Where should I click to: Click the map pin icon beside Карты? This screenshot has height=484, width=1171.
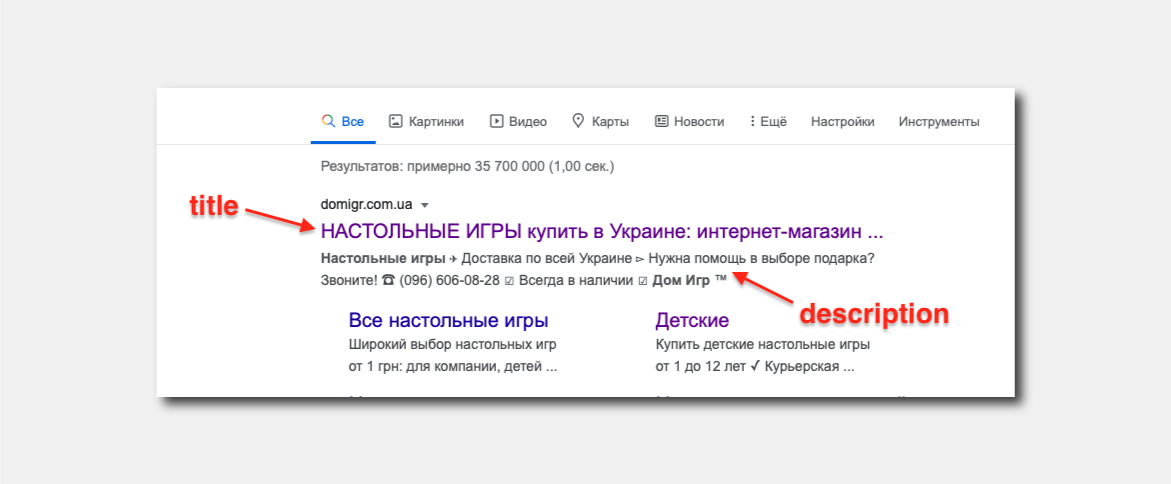tap(577, 121)
